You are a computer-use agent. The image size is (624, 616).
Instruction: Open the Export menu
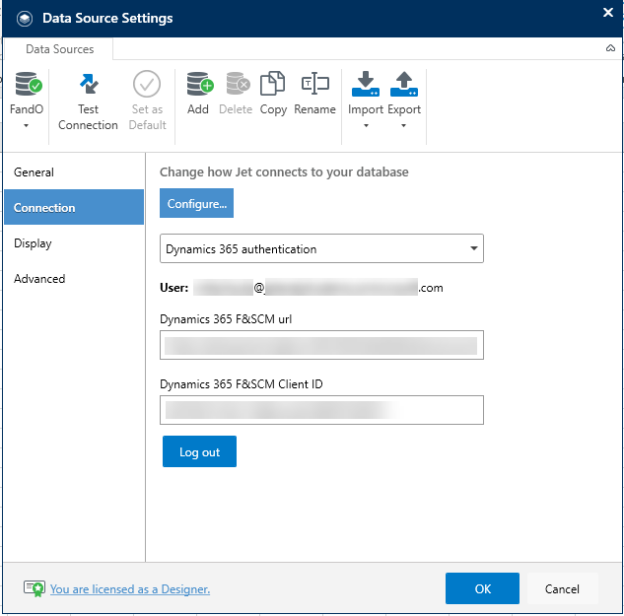[x=404, y=100]
